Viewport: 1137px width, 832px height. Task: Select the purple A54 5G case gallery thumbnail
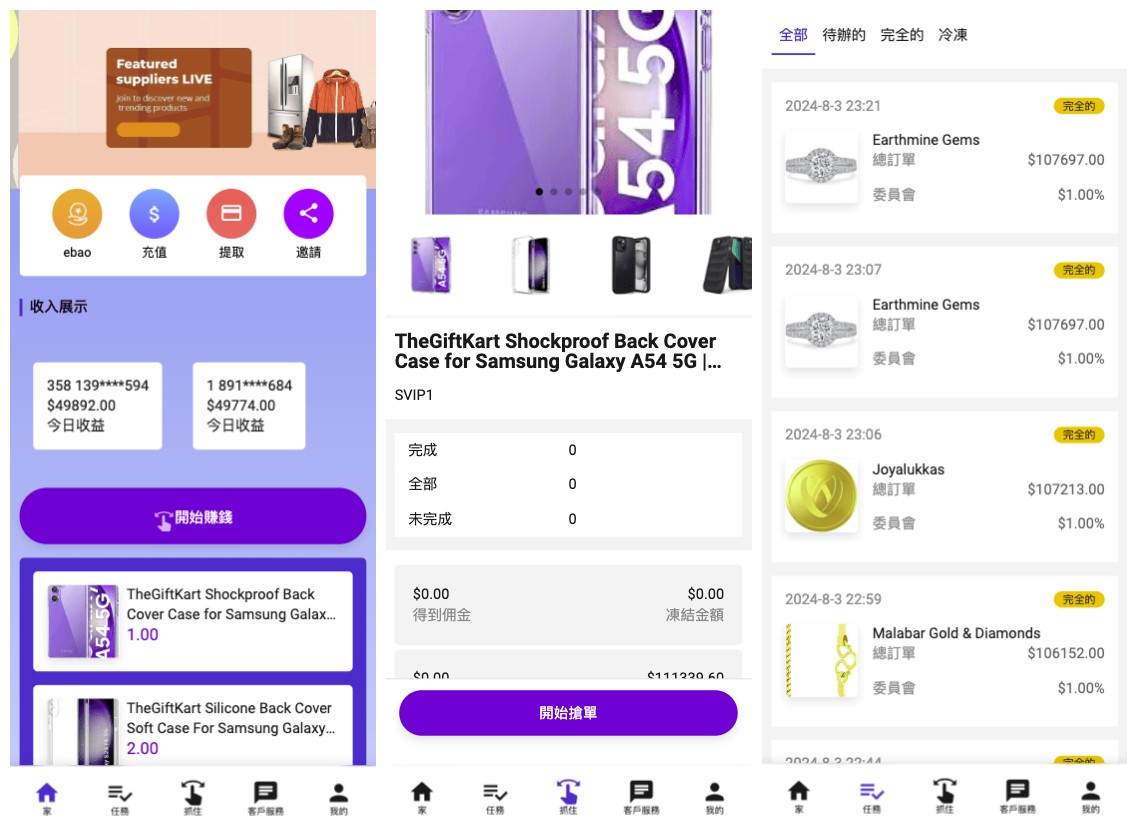(x=431, y=265)
